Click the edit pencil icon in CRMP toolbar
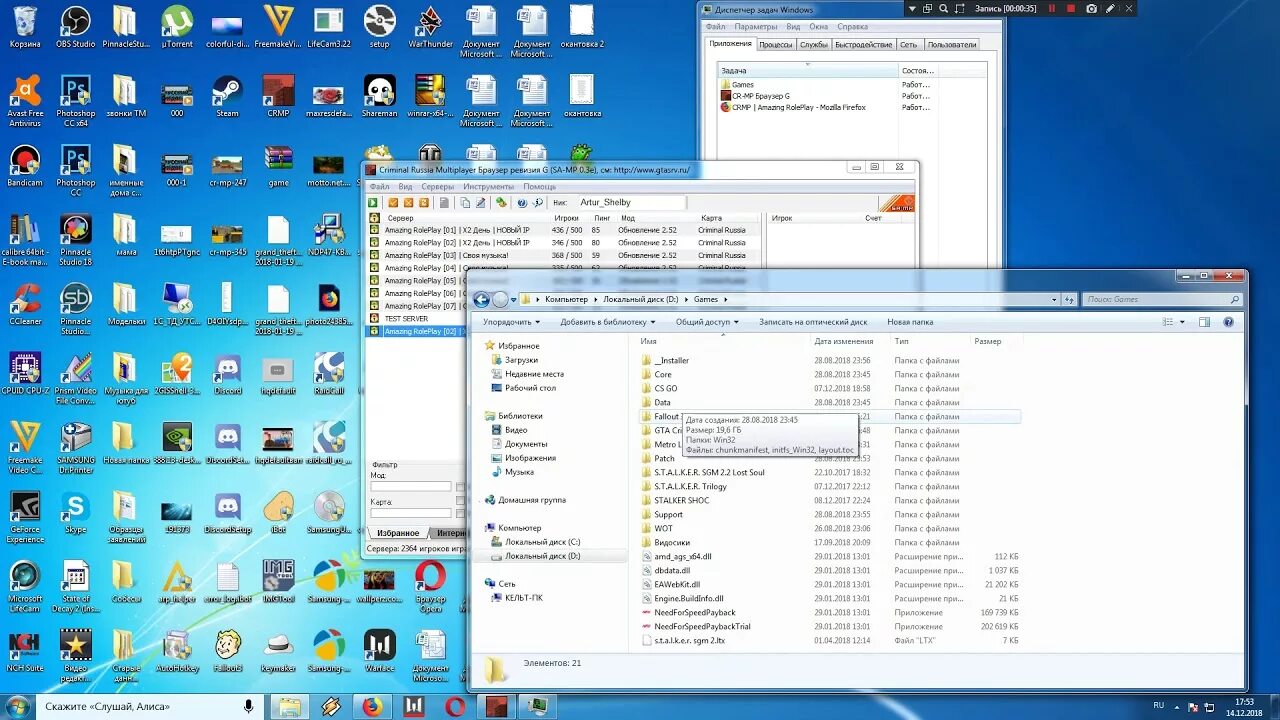The image size is (1280, 720). click(x=480, y=202)
